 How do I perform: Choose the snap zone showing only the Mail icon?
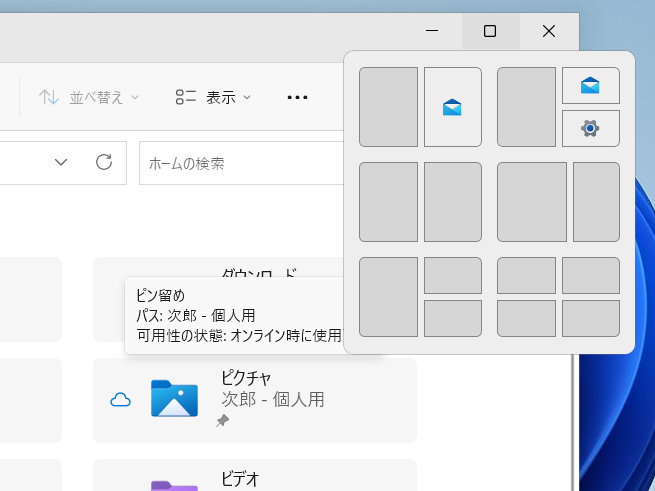[453, 107]
